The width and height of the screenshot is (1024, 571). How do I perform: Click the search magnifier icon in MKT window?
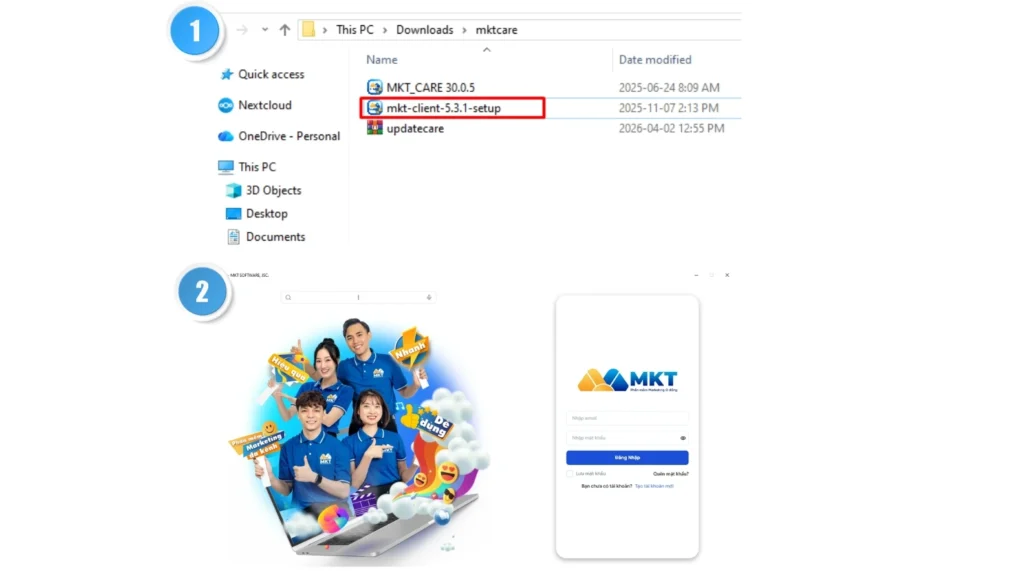[x=288, y=297]
